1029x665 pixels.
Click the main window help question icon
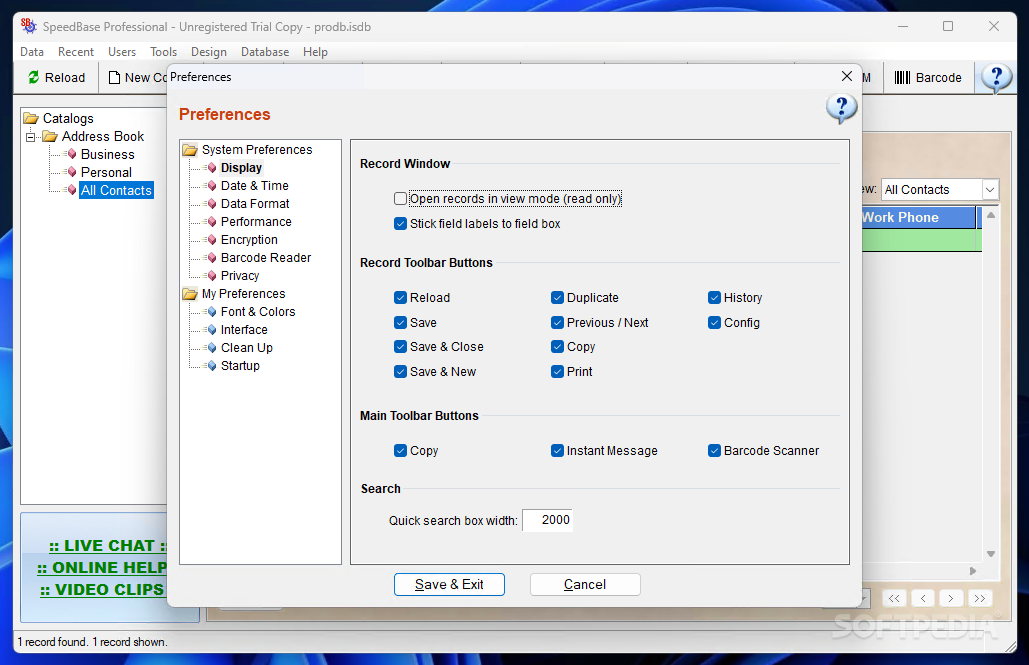[996, 78]
